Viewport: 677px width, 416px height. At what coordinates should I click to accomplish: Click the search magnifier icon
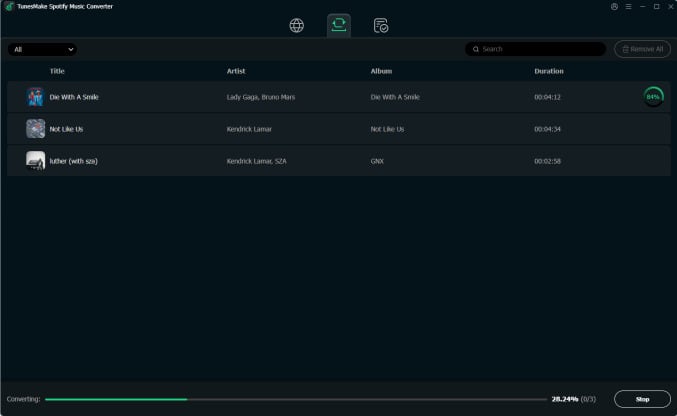474,49
